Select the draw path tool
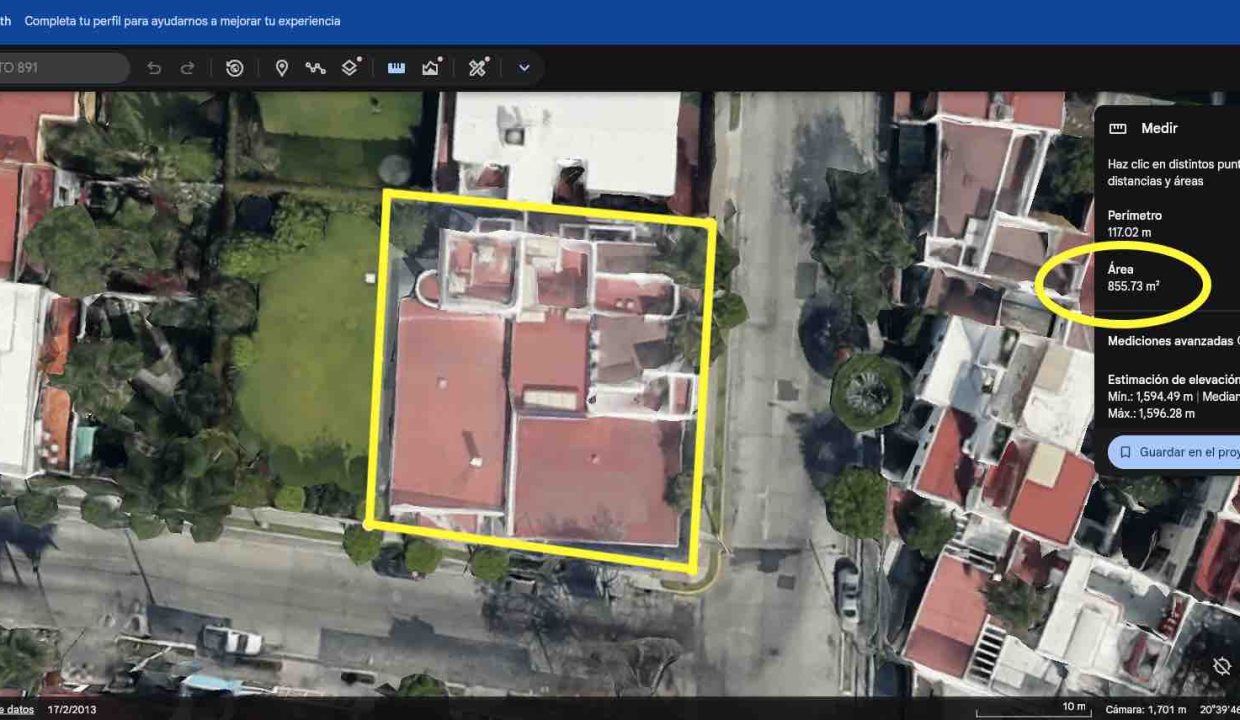 click(314, 67)
